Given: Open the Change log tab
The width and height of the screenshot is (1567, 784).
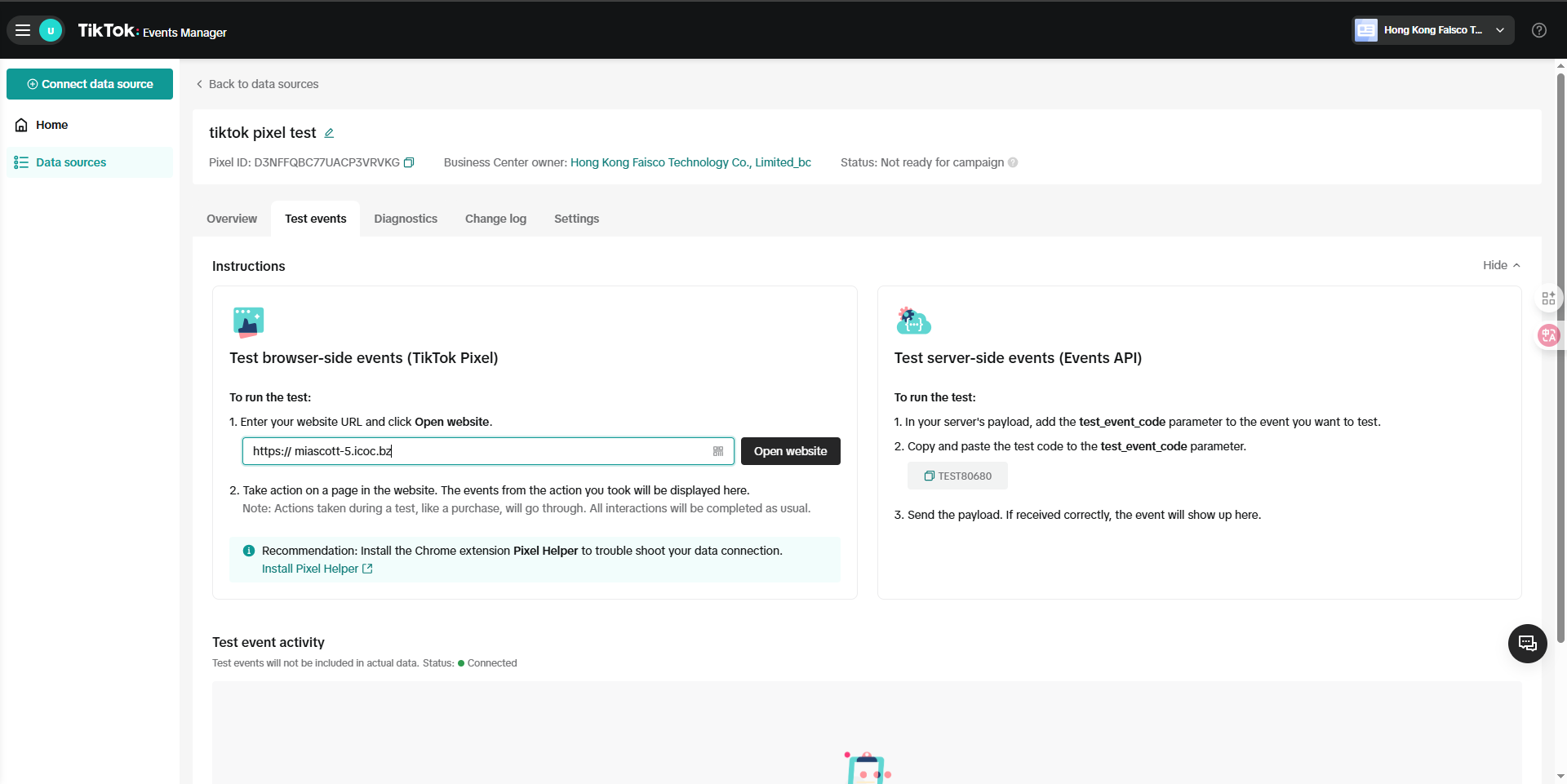Looking at the screenshot, I should (x=495, y=219).
